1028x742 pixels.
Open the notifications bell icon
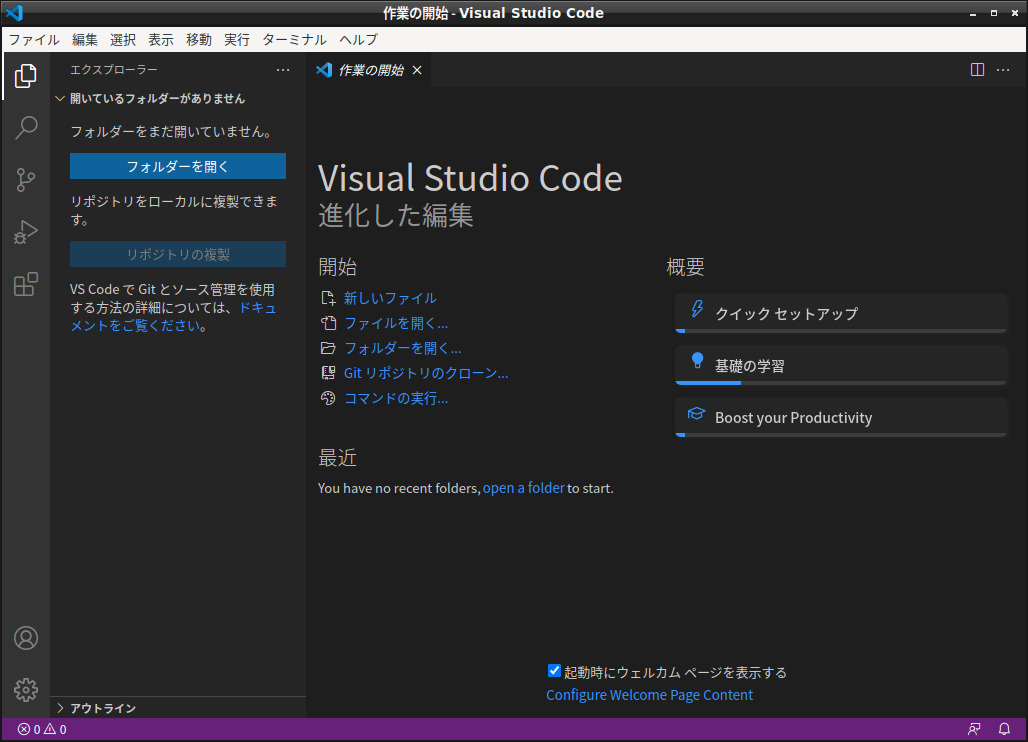[1004, 729]
